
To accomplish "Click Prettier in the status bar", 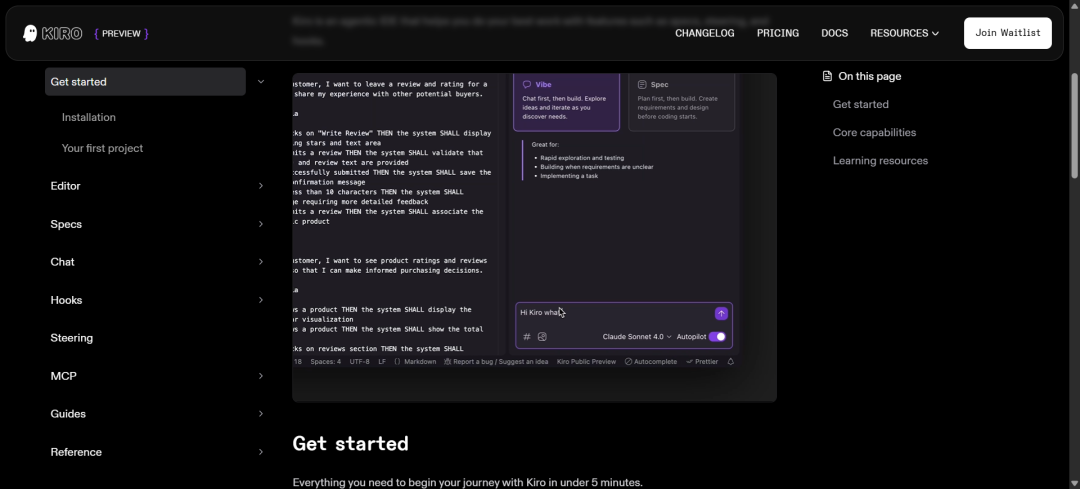I will [x=702, y=362].
